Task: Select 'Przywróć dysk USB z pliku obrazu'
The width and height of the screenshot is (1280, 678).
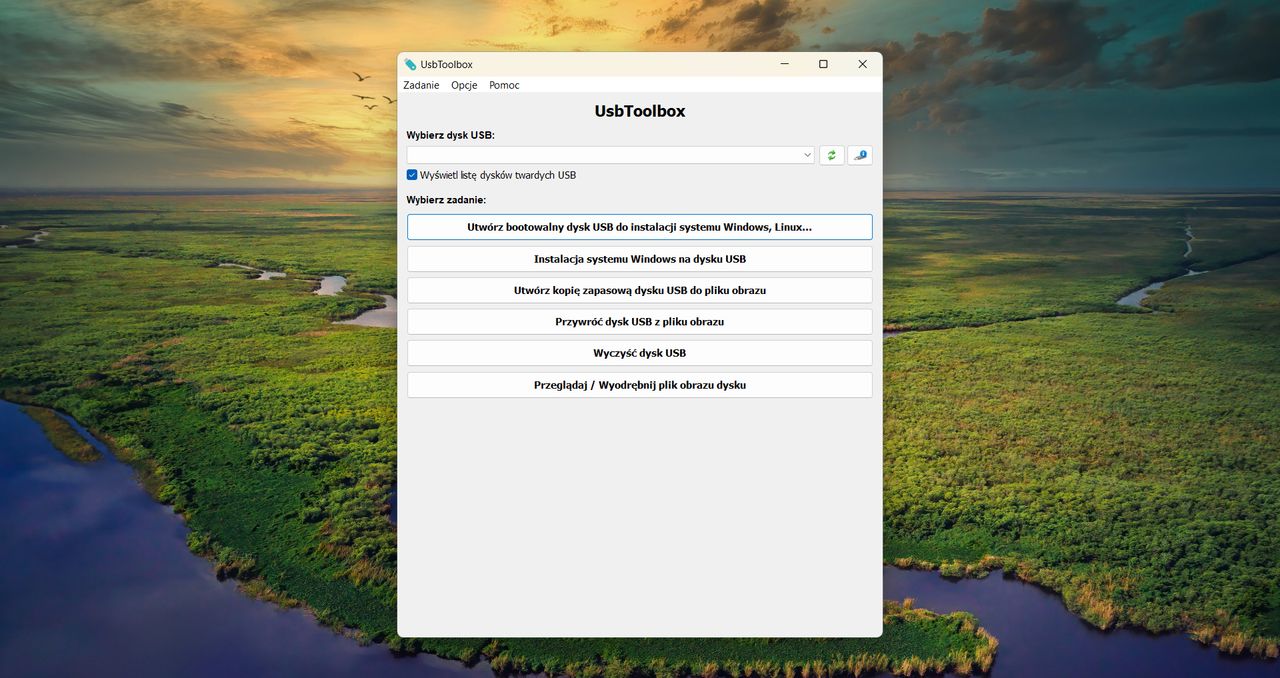Action: (x=639, y=321)
